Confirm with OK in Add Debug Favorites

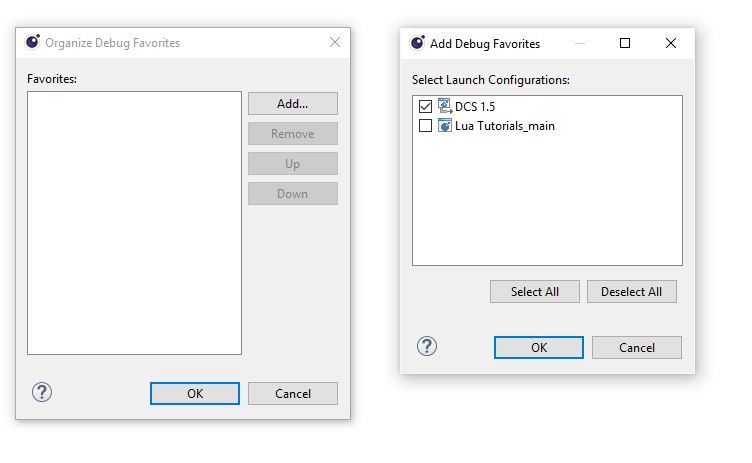point(538,347)
